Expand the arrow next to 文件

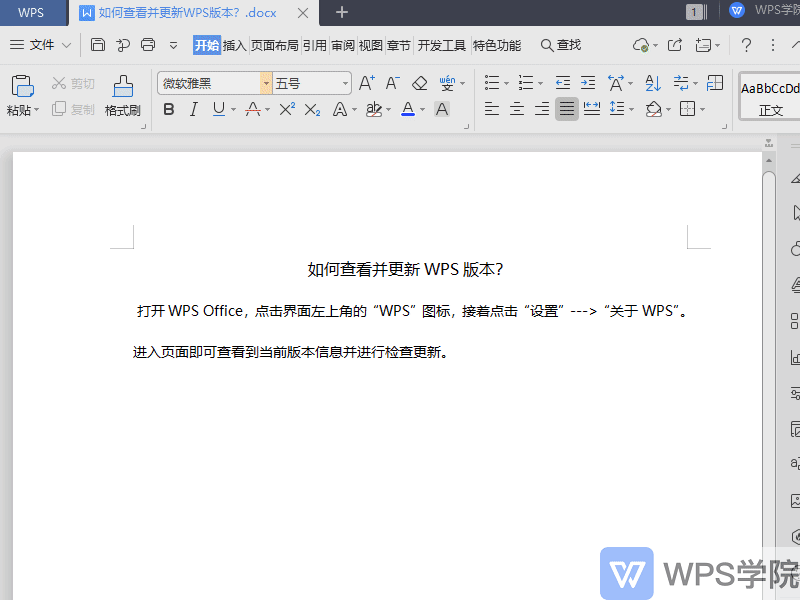pos(66,45)
